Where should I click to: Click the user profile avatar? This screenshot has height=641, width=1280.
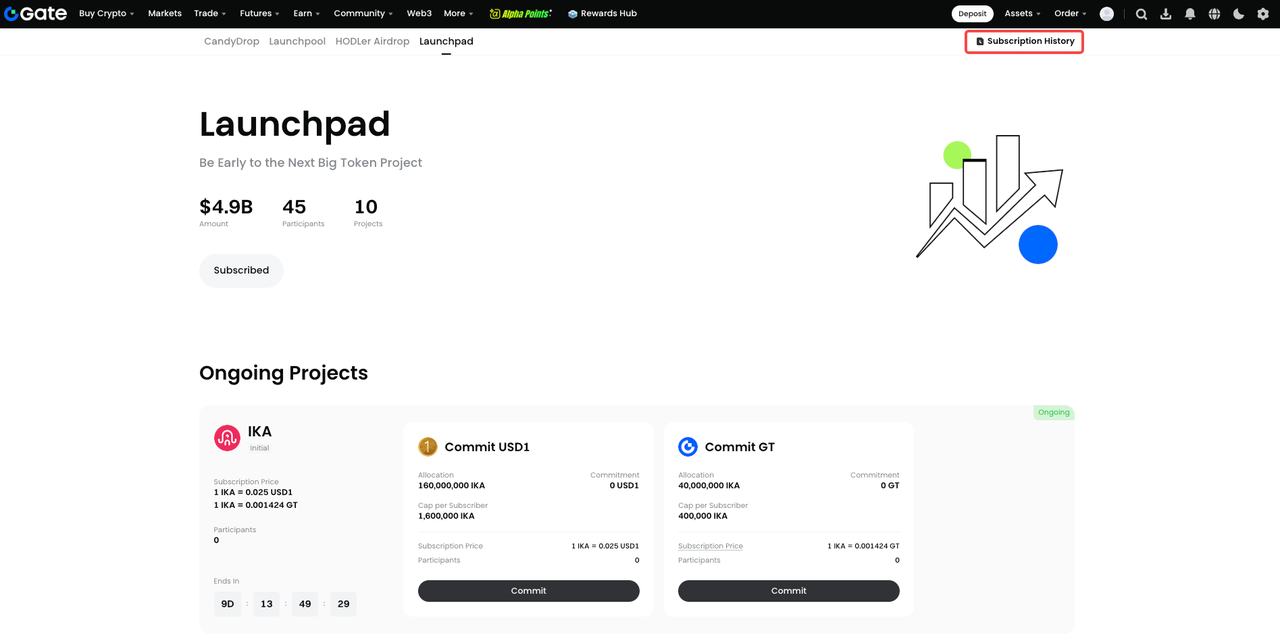tap(1106, 14)
